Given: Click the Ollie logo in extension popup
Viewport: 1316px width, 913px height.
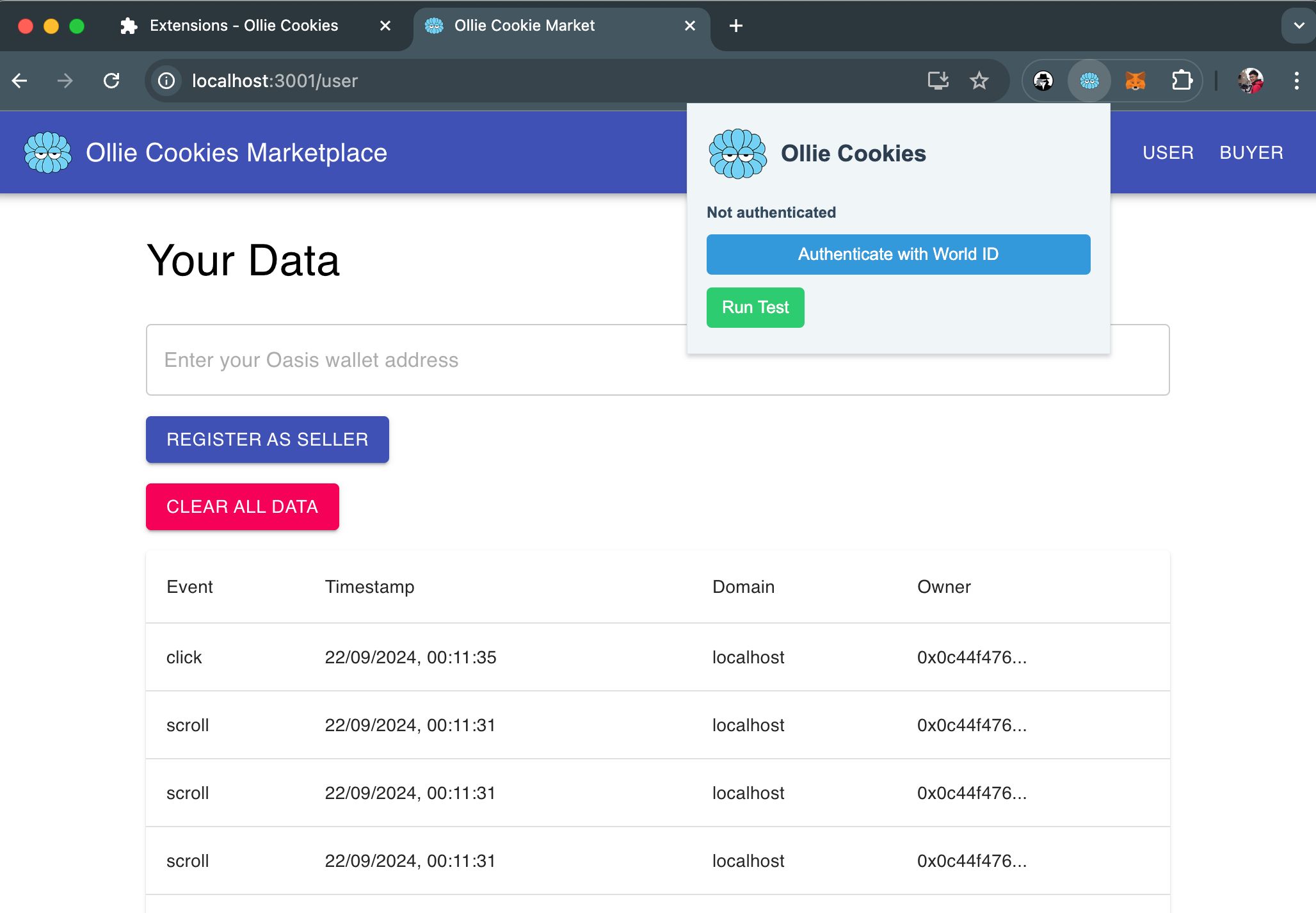Looking at the screenshot, I should [x=737, y=154].
